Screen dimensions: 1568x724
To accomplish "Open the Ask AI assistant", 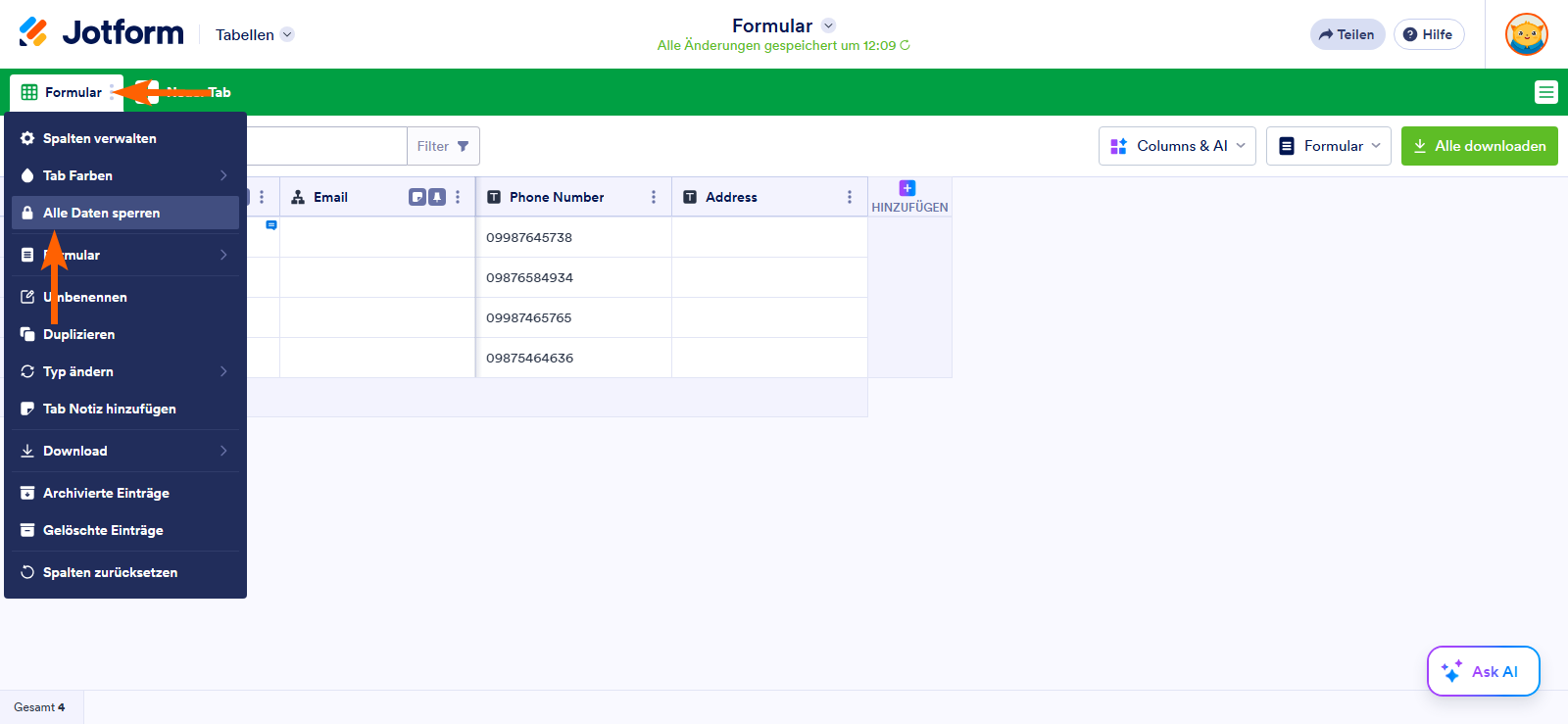I will coord(1483,671).
